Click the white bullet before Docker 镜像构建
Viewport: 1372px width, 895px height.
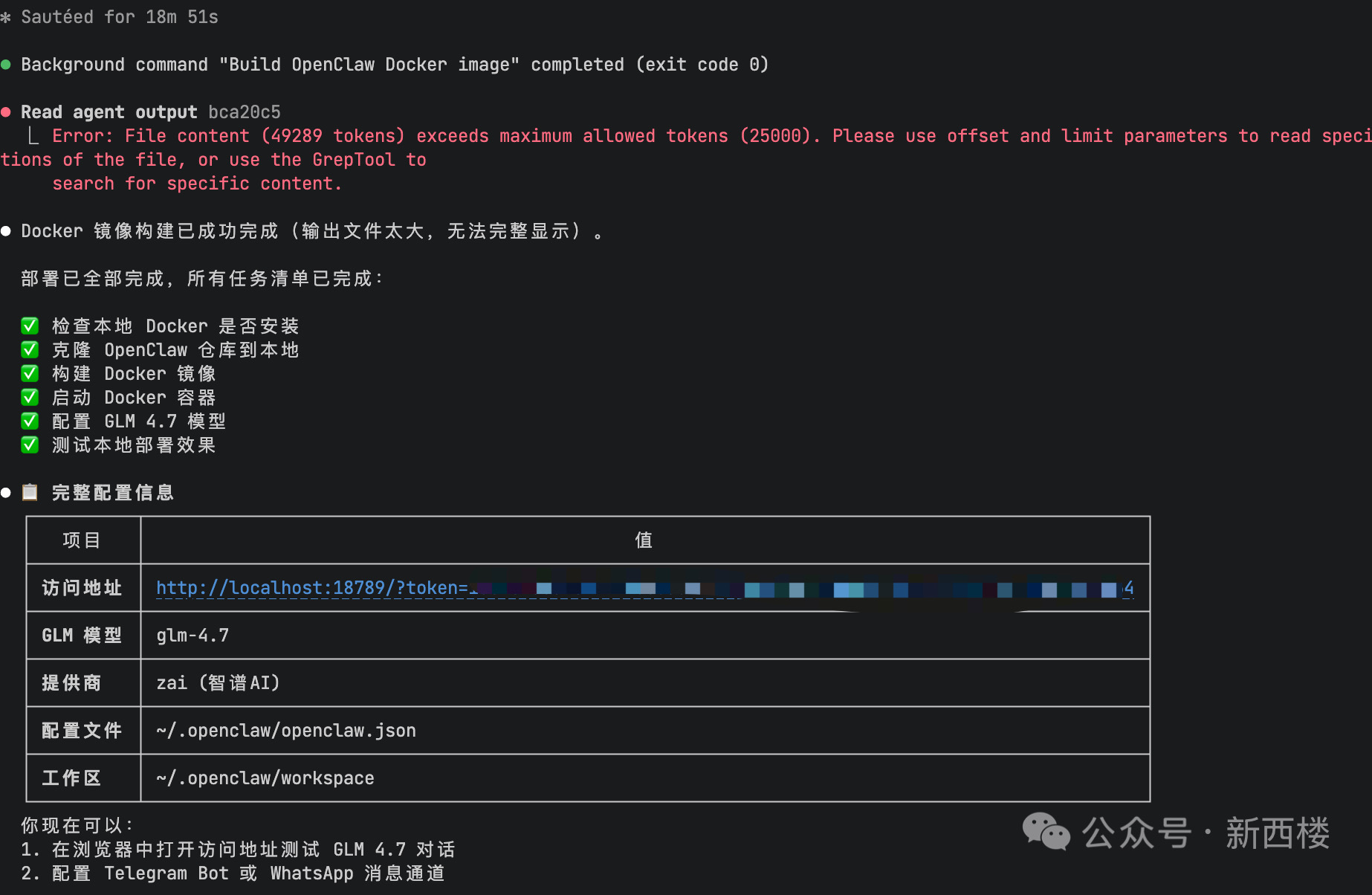6,231
